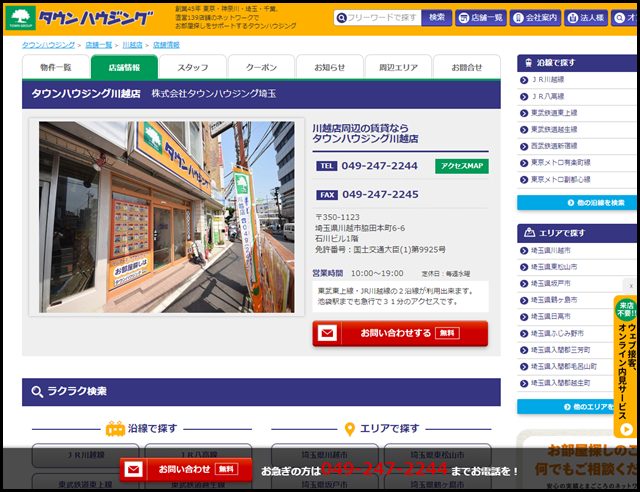Viewport: 640px width, 492px height.
Task: Hit the 検索 search button
Action: pyautogui.click(x=437, y=18)
